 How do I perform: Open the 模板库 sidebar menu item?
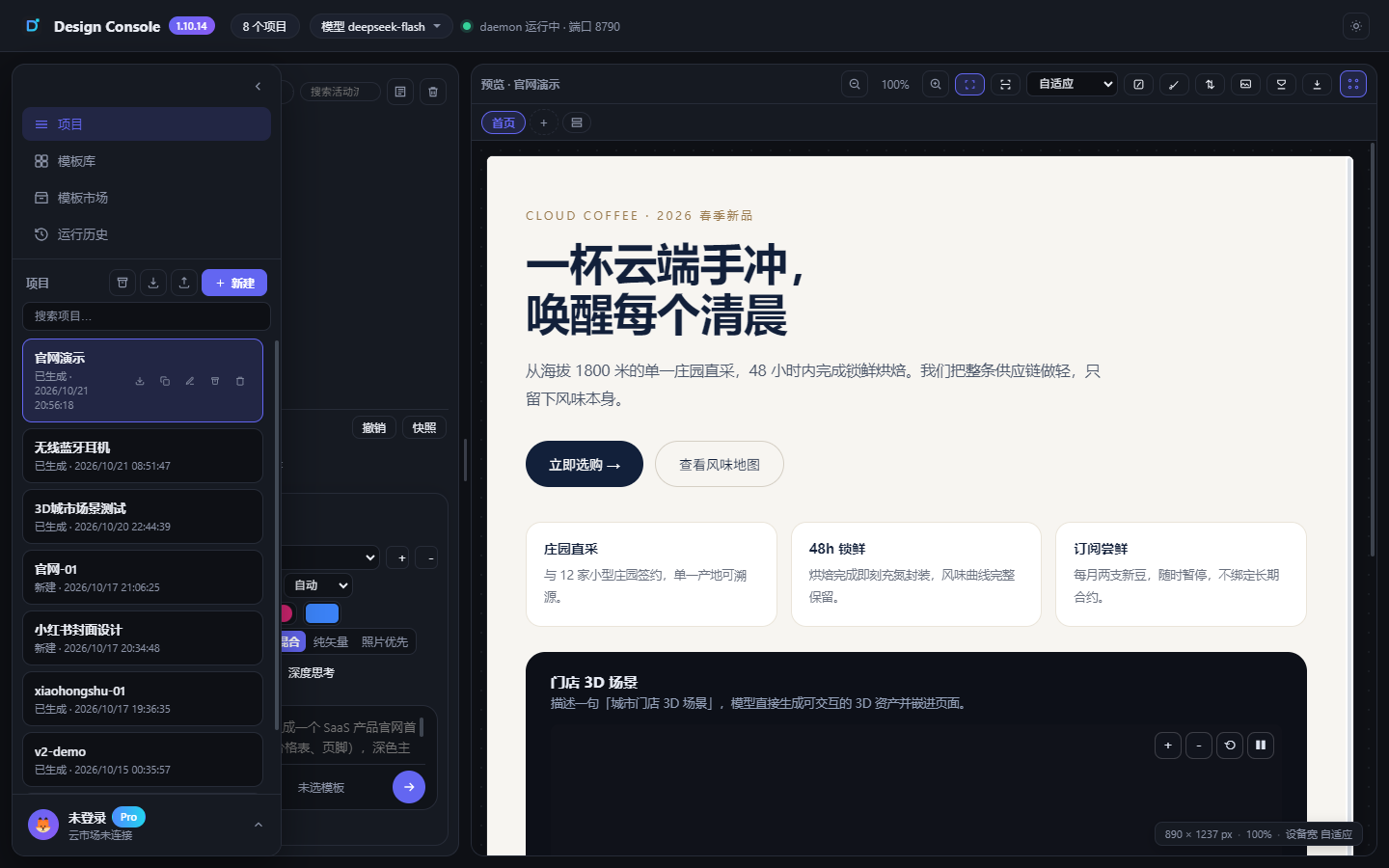pos(147,161)
